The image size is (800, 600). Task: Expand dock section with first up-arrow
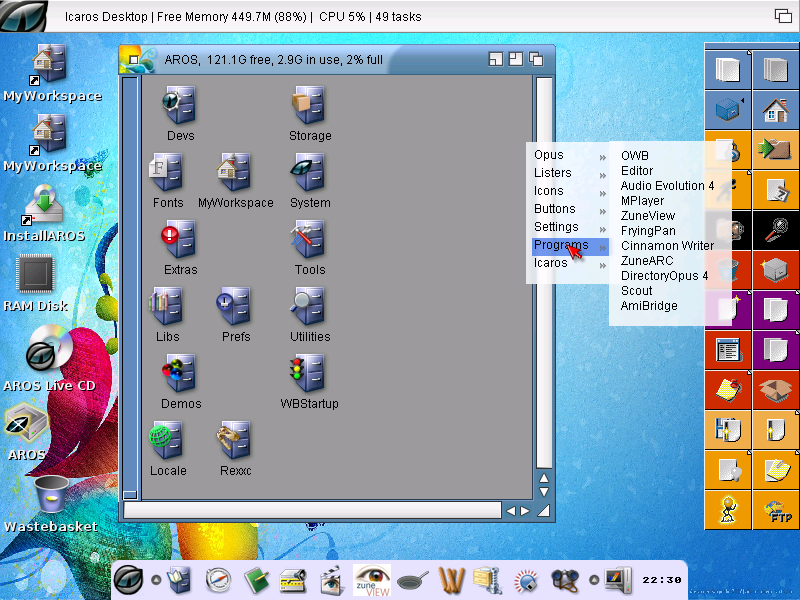coord(156,580)
